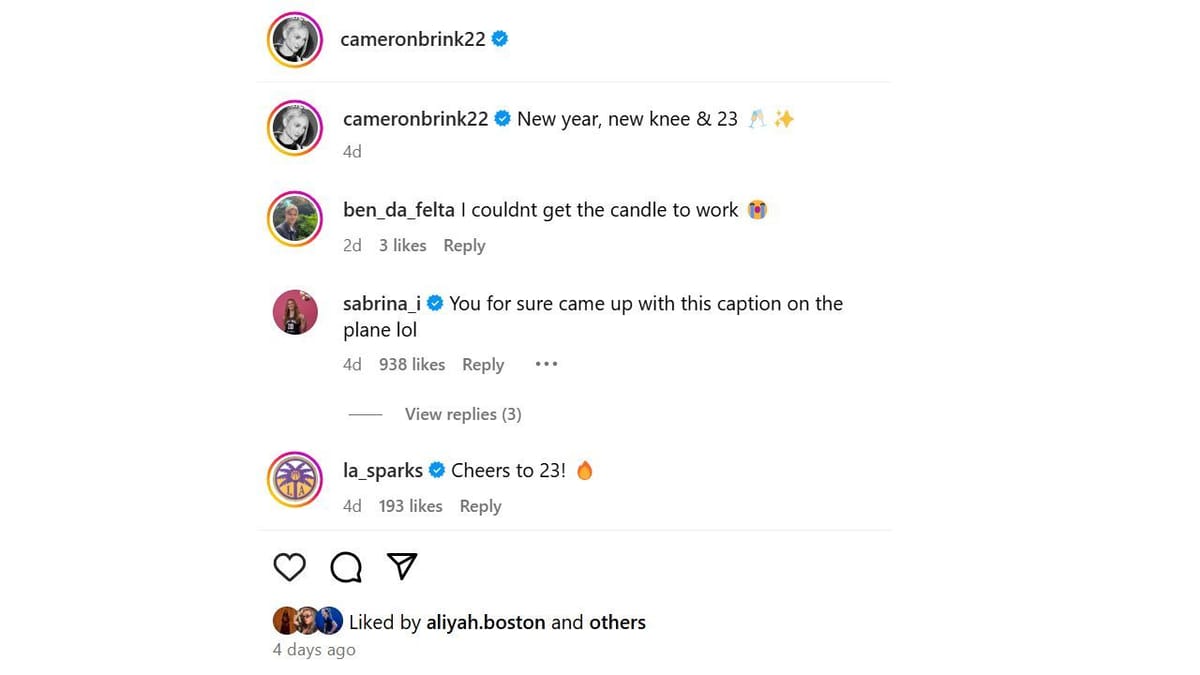The image size is (1200, 675).
Task: Reply to la_sparks' comment
Action: click(x=480, y=506)
